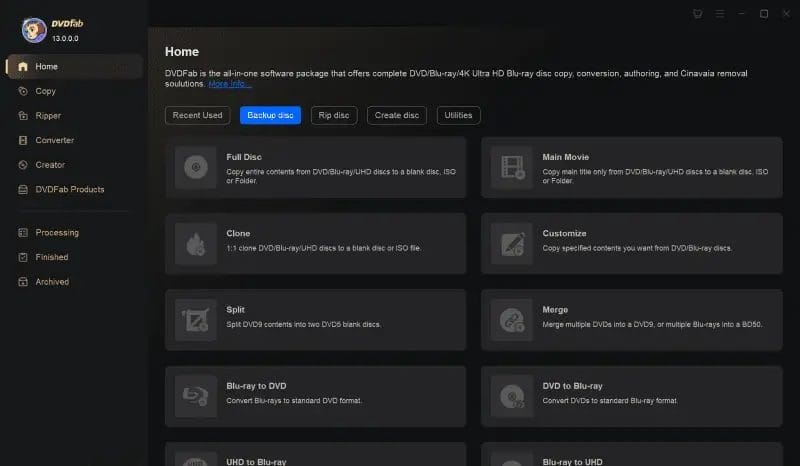Choose the Split card title

point(235,309)
